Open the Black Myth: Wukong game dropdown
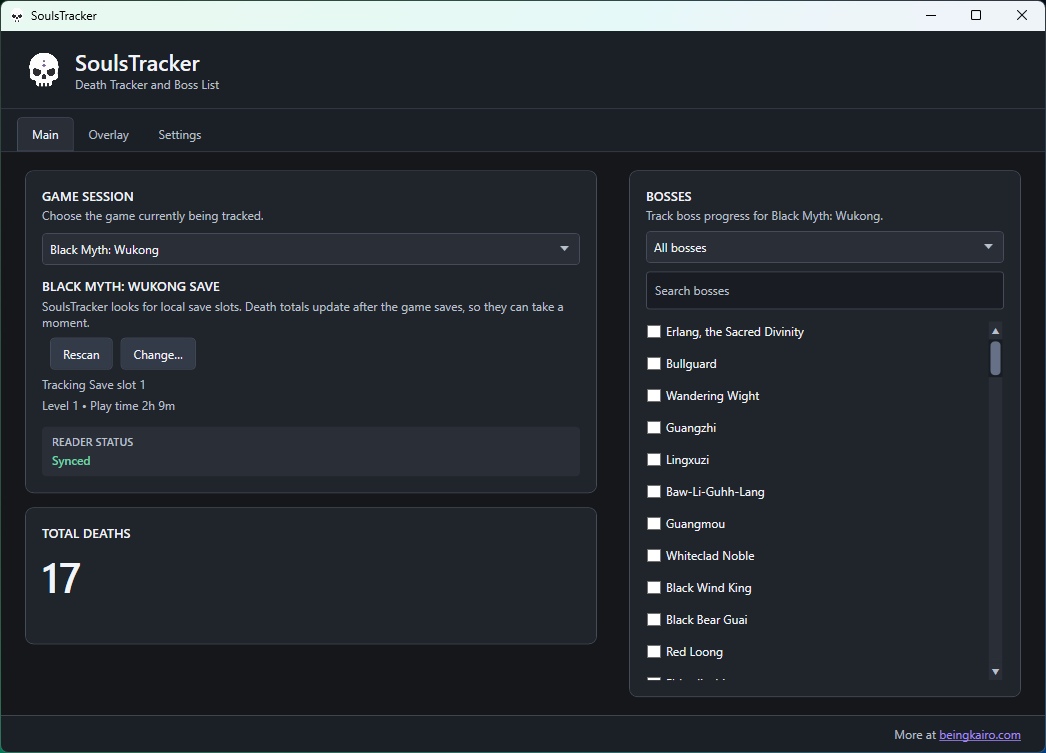This screenshot has width=1046, height=753. click(x=311, y=249)
